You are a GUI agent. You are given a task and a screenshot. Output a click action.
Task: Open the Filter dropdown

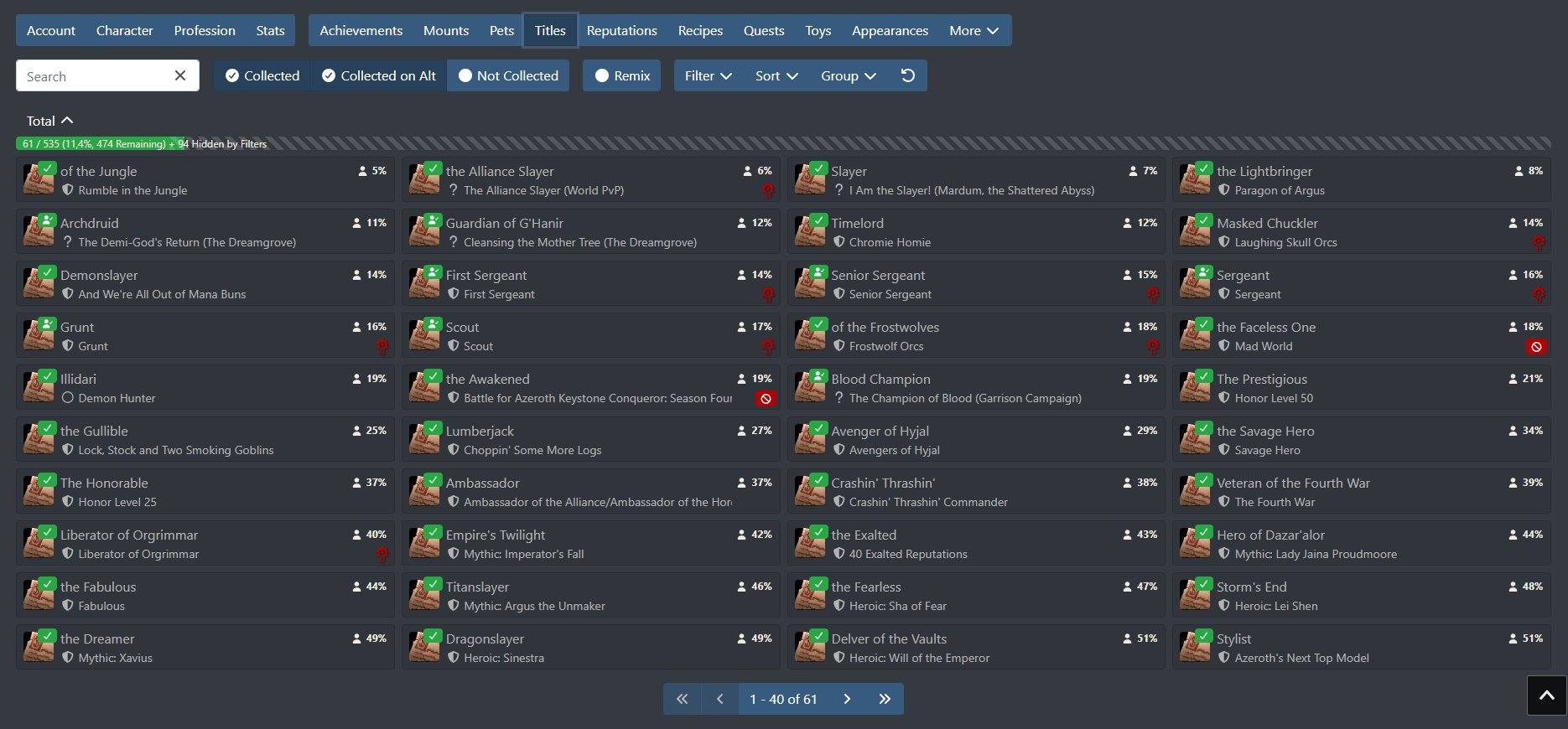pyautogui.click(x=708, y=75)
